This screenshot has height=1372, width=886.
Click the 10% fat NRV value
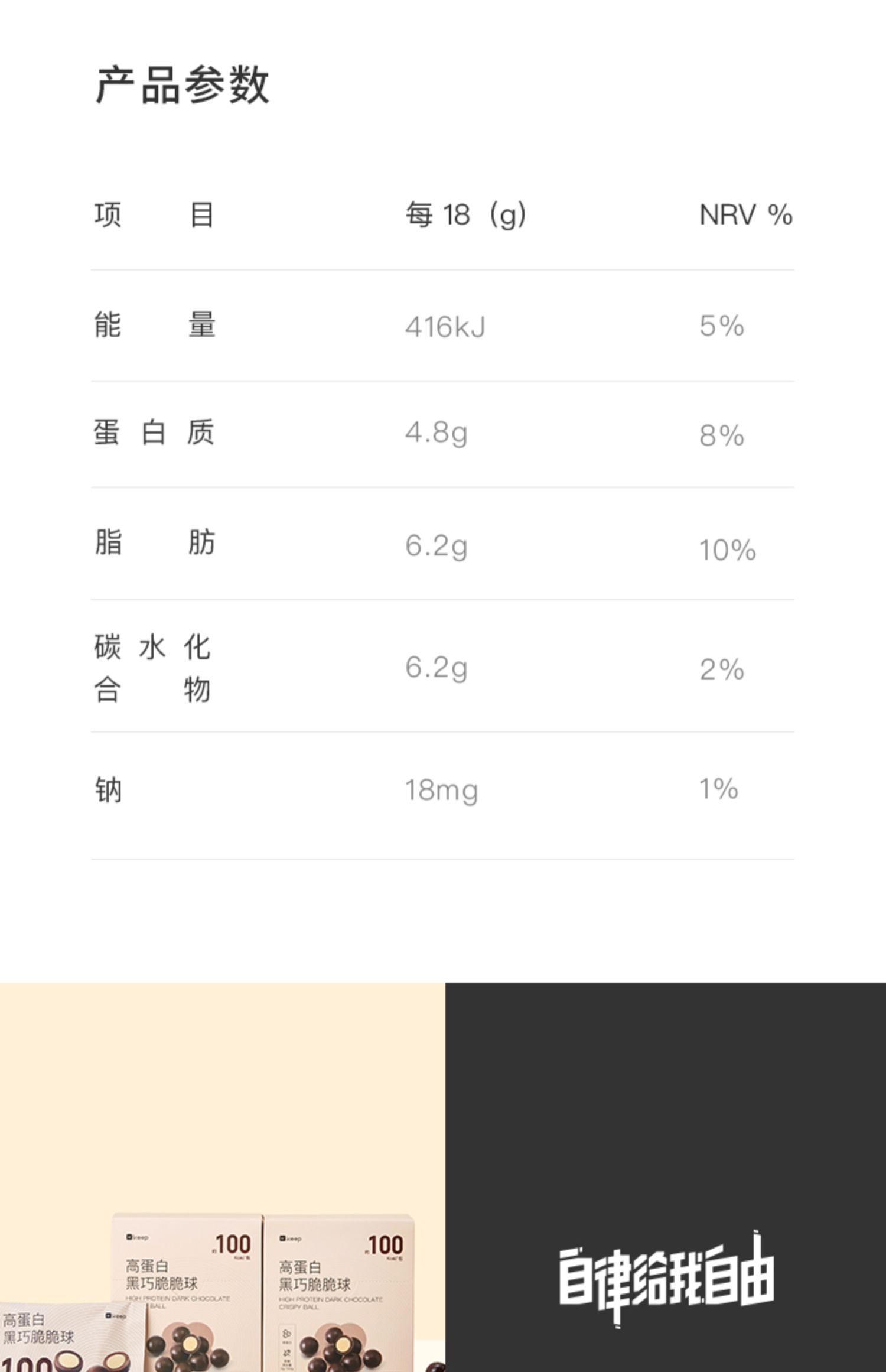tap(728, 550)
